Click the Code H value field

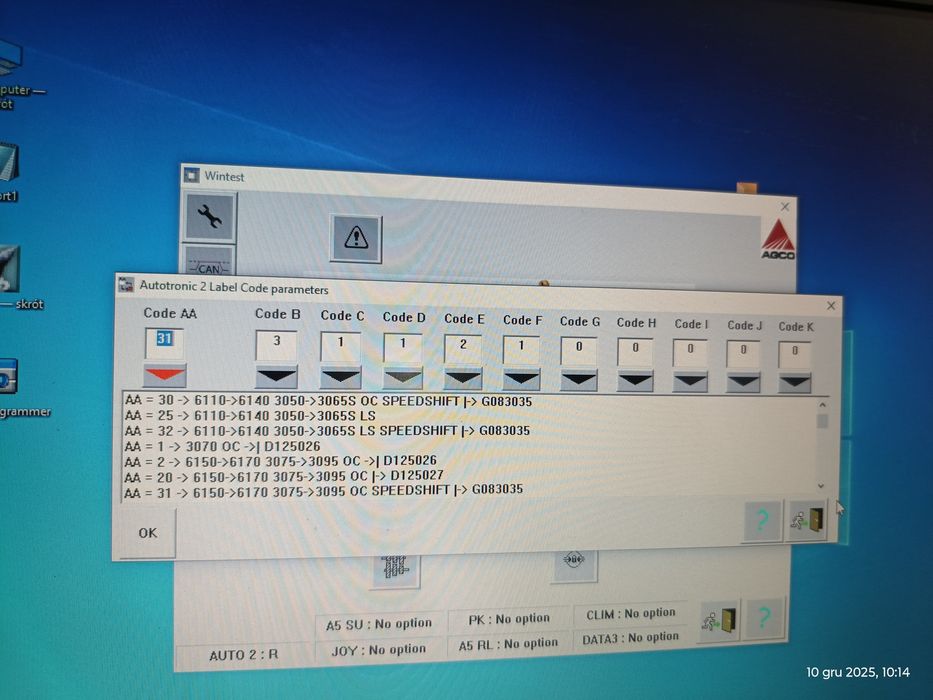point(635,353)
